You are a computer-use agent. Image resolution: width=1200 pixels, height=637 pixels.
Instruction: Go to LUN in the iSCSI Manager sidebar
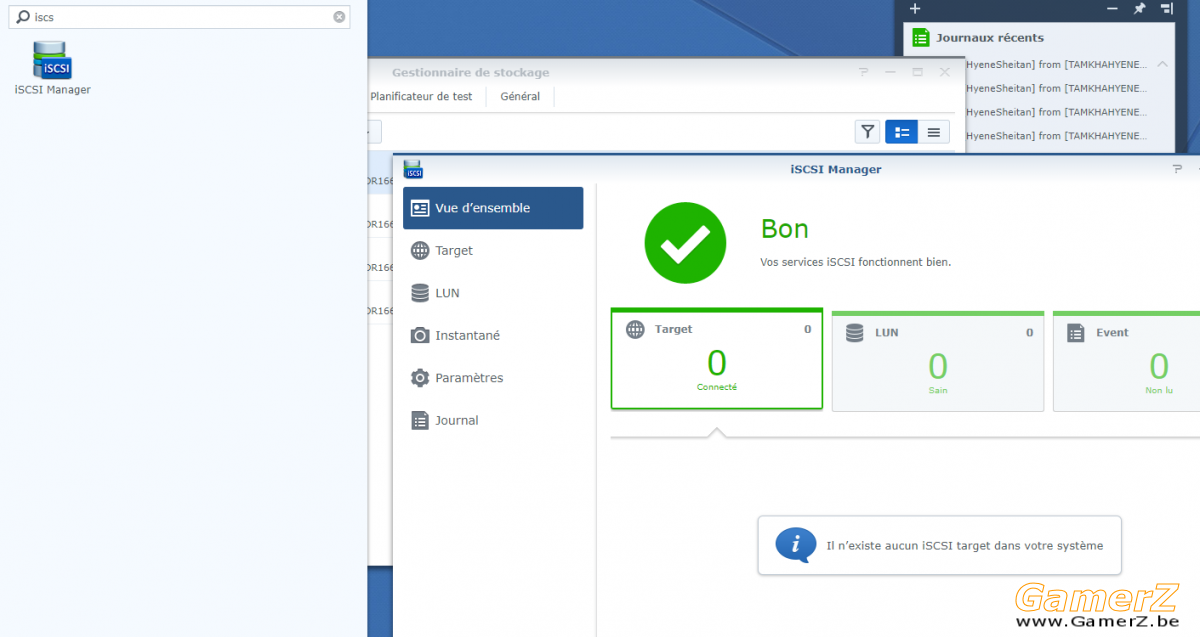pyautogui.click(x=493, y=293)
